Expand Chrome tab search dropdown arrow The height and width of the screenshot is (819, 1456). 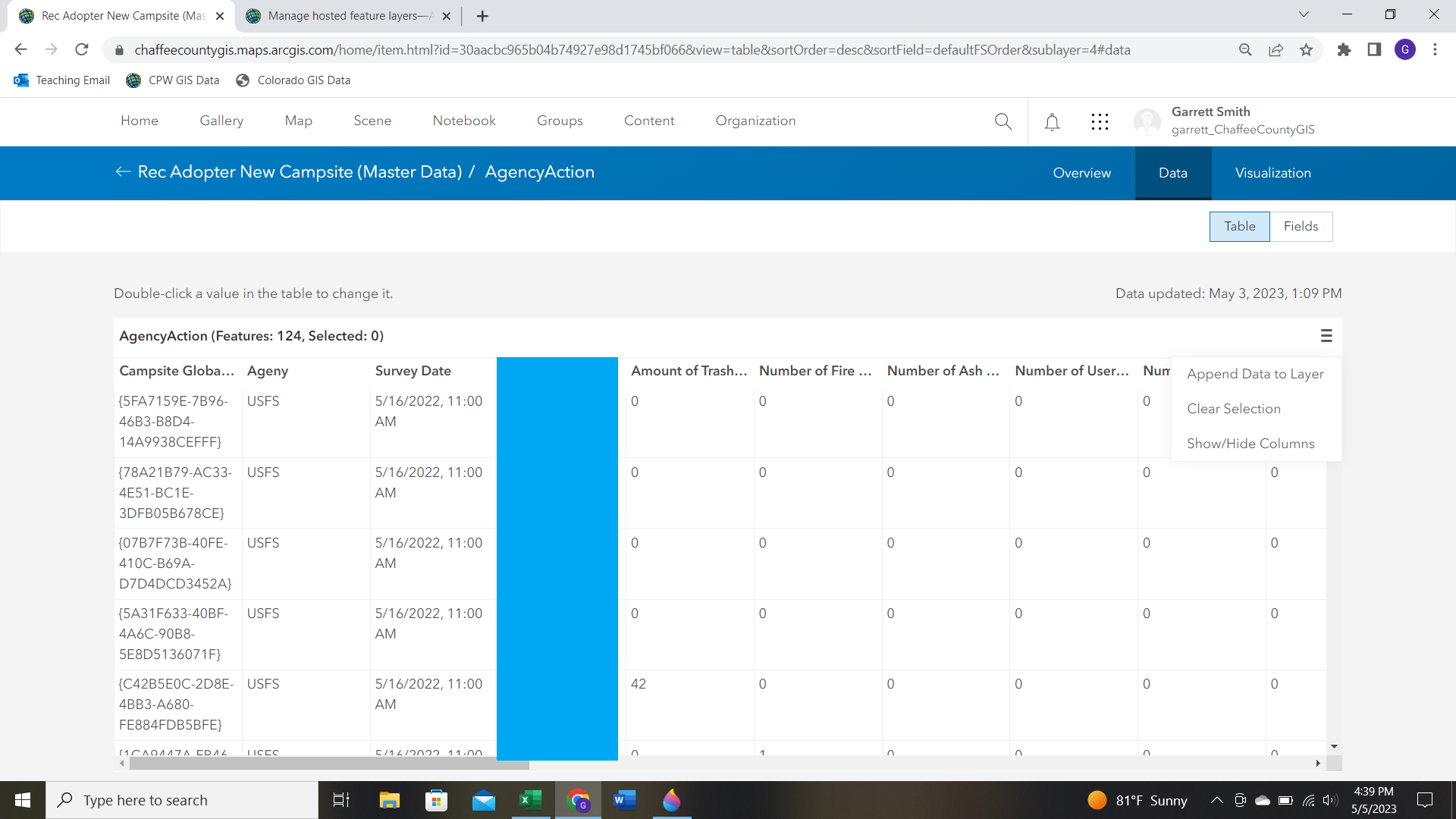[1304, 14]
